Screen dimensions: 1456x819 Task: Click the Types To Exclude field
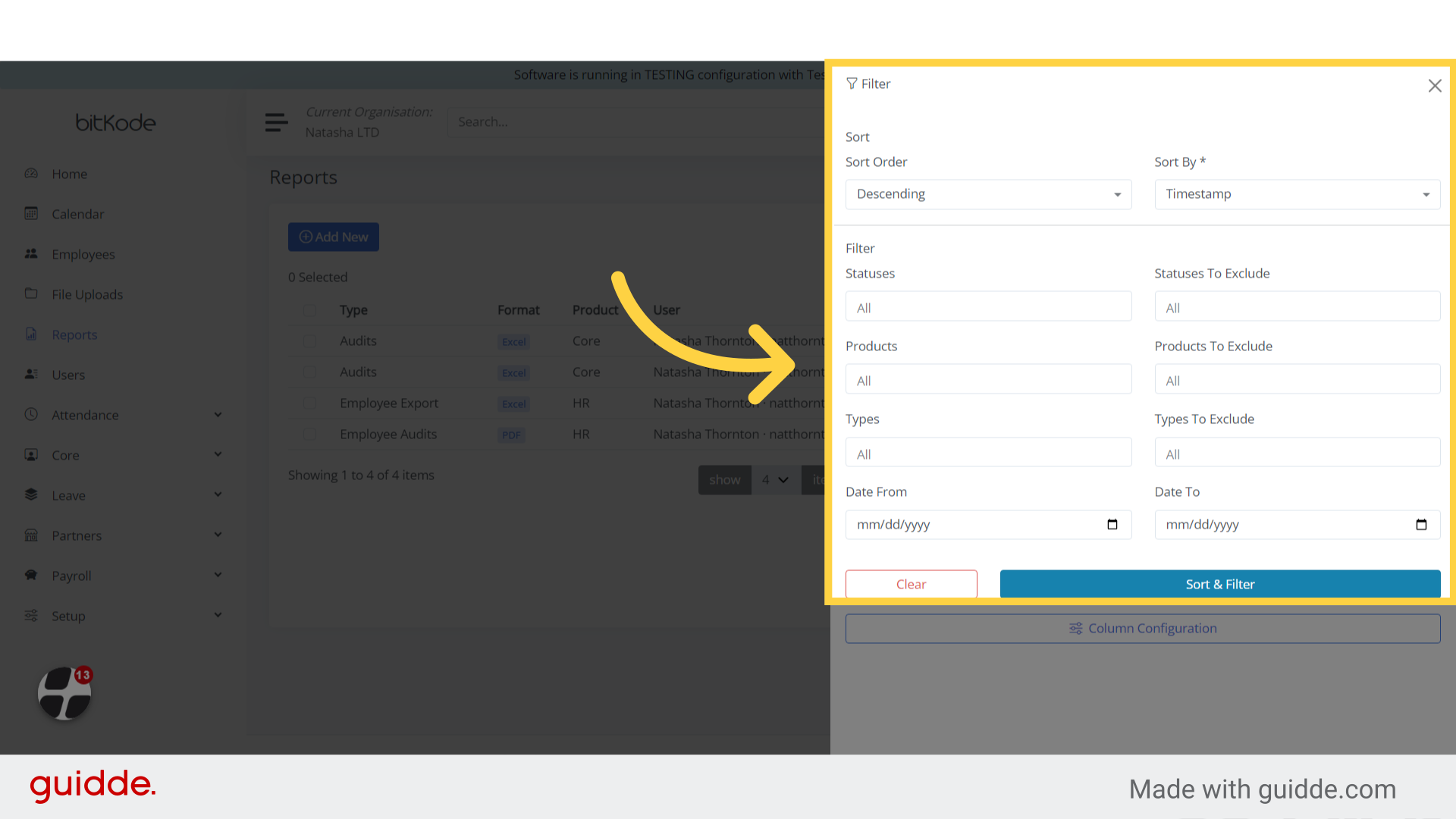(x=1297, y=453)
